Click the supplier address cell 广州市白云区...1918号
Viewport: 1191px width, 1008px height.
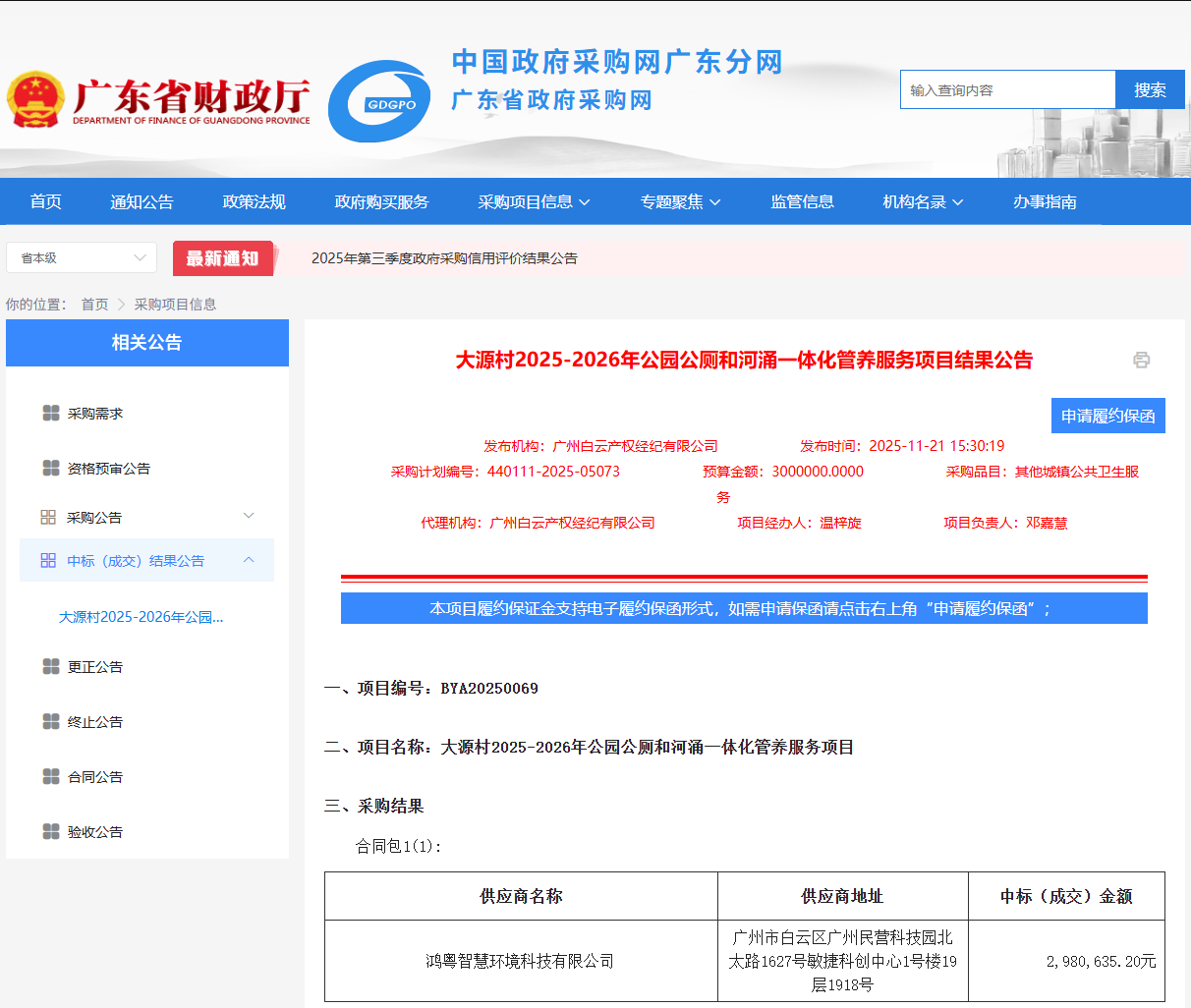tap(842, 961)
